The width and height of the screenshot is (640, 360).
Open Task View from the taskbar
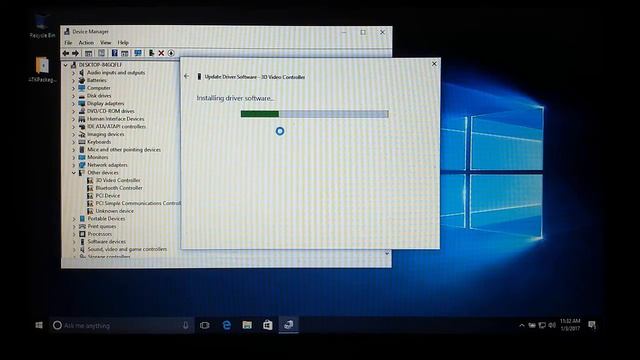(x=204, y=325)
